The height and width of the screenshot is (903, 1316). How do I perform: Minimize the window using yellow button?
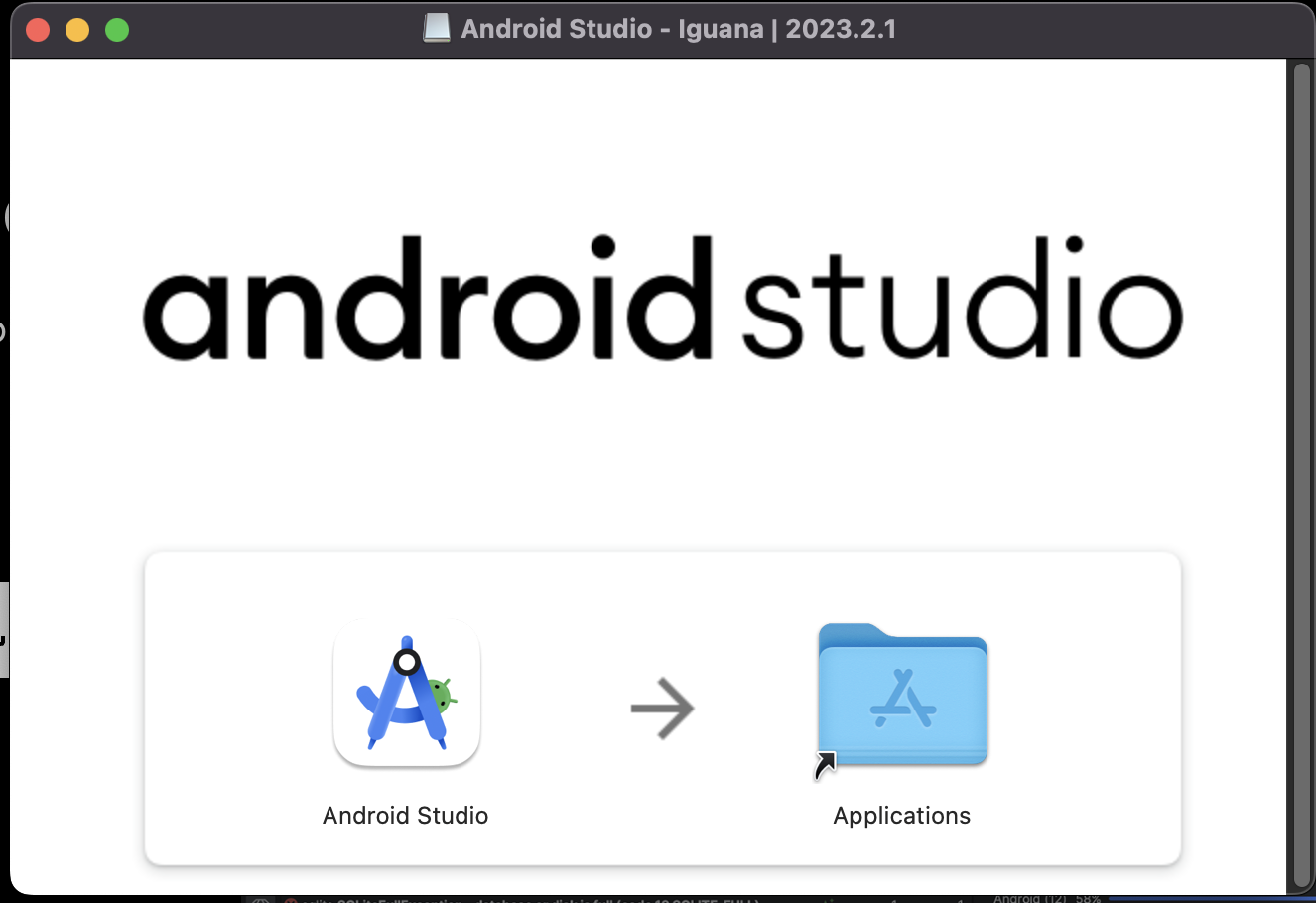coord(77,30)
